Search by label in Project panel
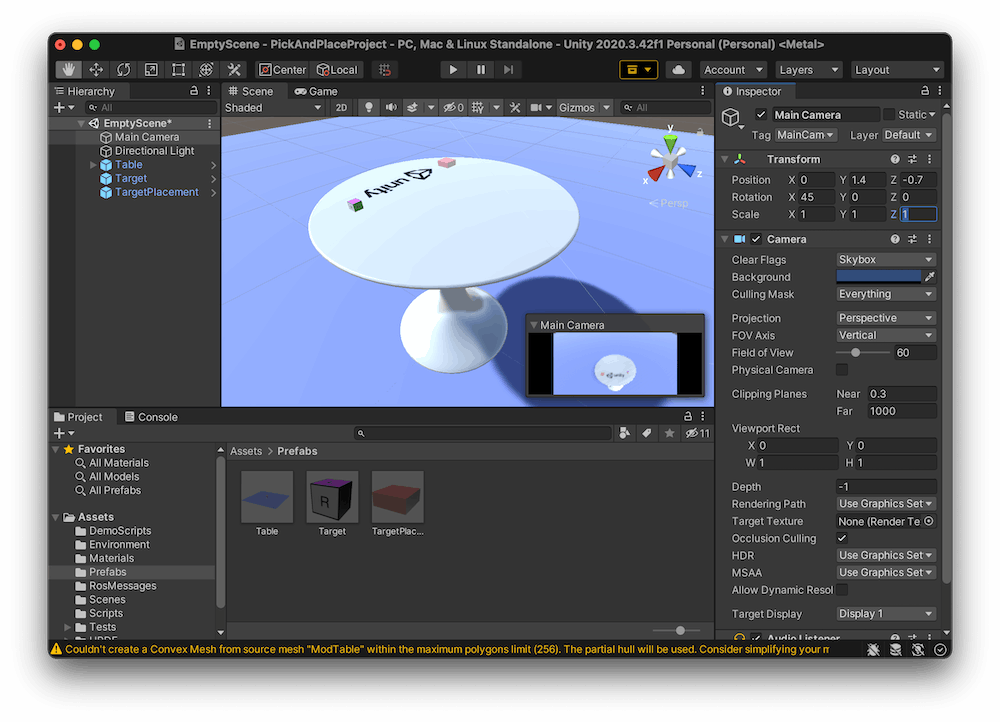The image size is (1000, 722). [647, 434]
